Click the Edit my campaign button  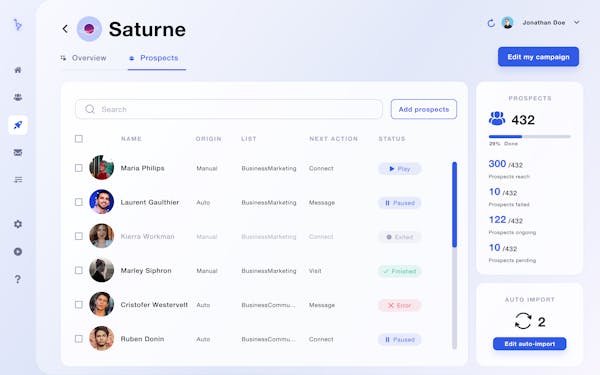(538, 57)
